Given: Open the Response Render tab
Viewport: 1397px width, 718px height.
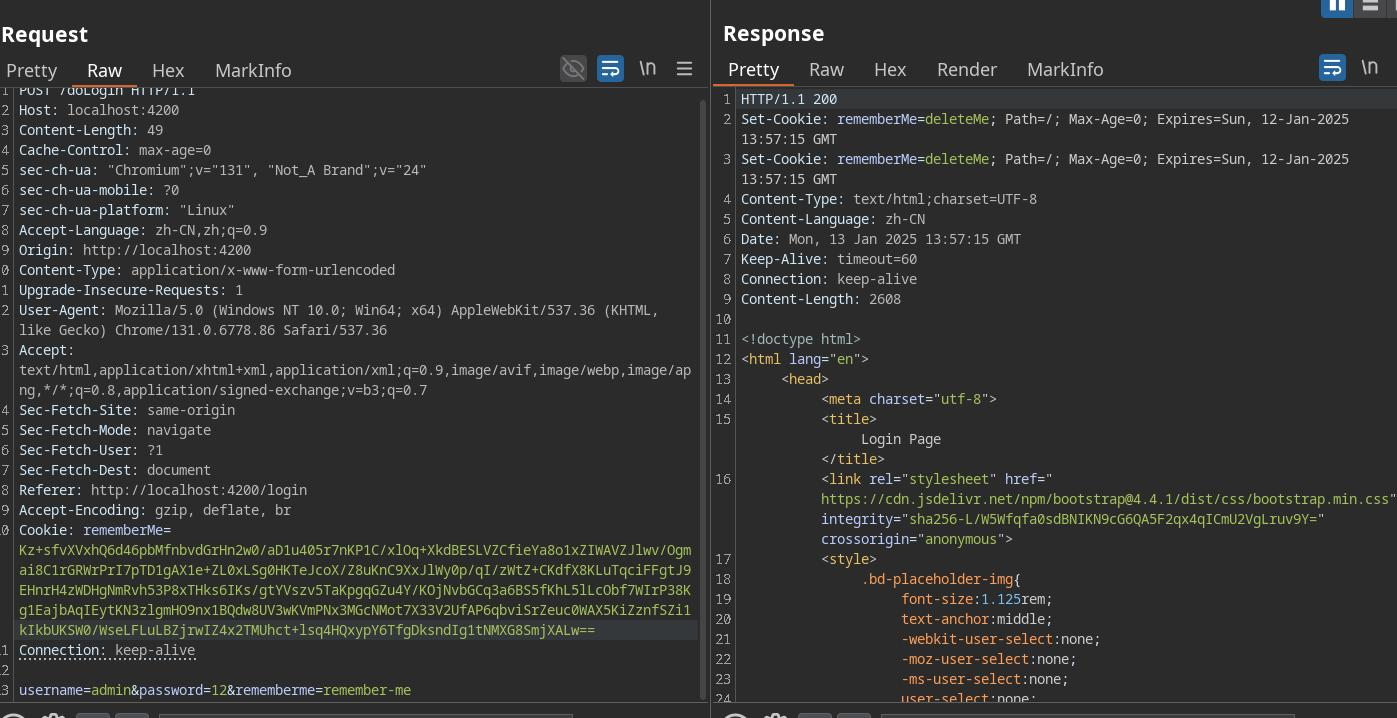Looking at the screenshot, I should point(966,69).
